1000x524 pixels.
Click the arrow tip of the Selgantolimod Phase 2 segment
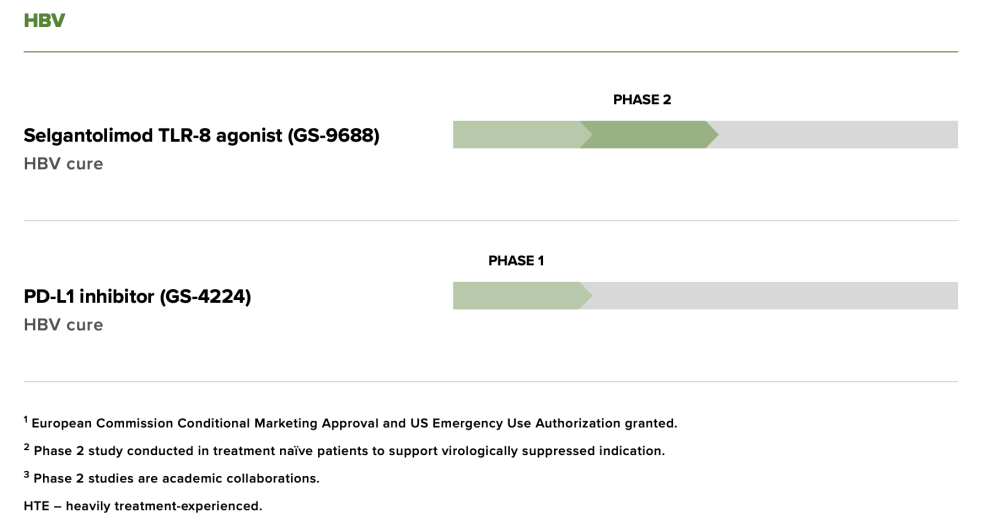click(x=712, y=135)
